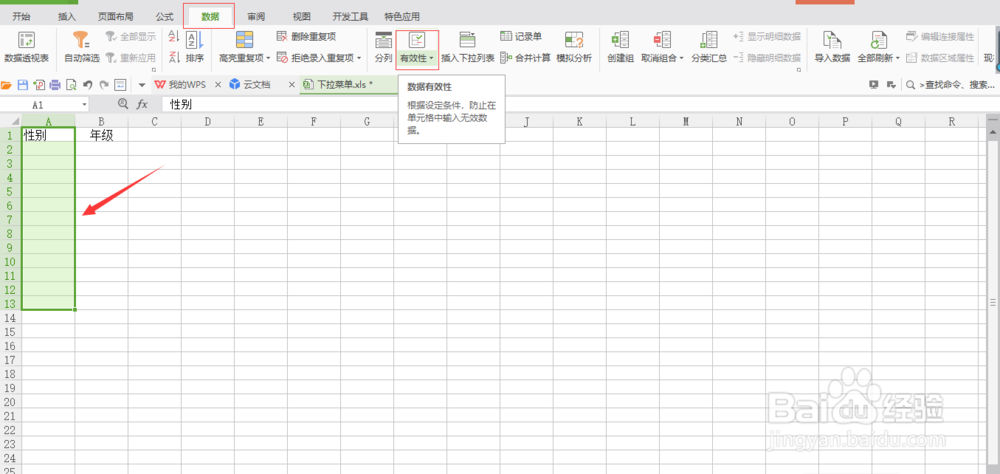This screenshot has width=1000, height=474.
Task: Select column header D
Action: coord(207,121)
